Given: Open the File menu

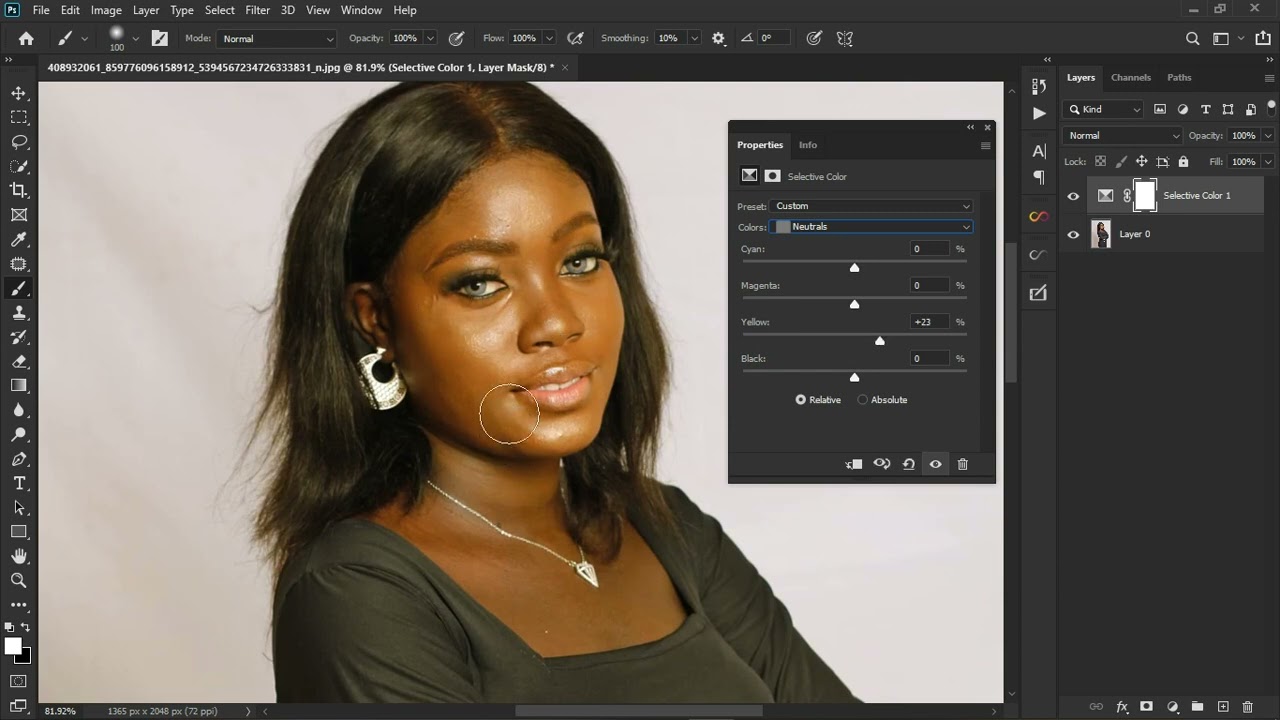Looking at the screenshot, I should [41, 10].
